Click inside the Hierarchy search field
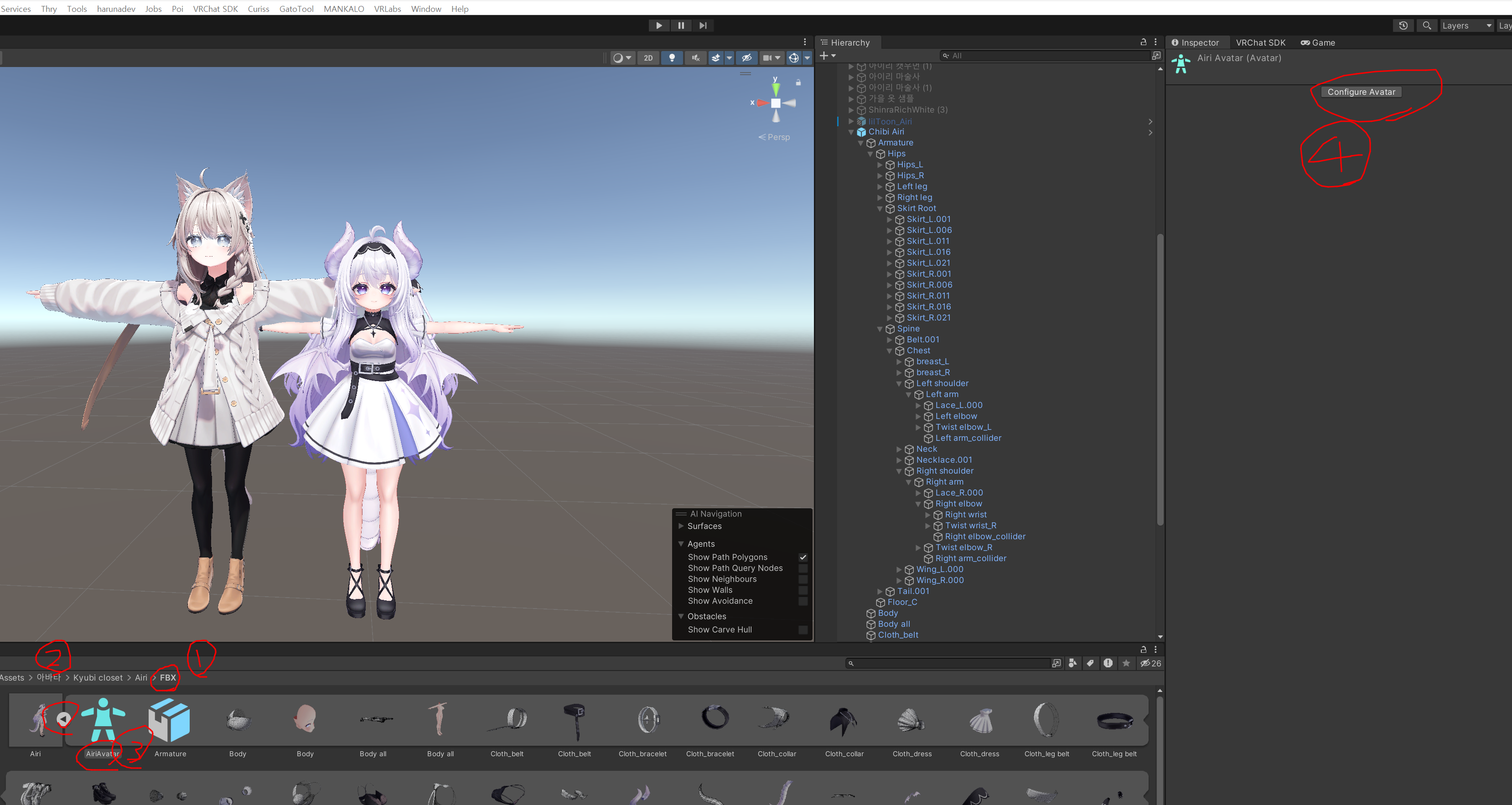1512x805 pixels. tap(1045, 55)
